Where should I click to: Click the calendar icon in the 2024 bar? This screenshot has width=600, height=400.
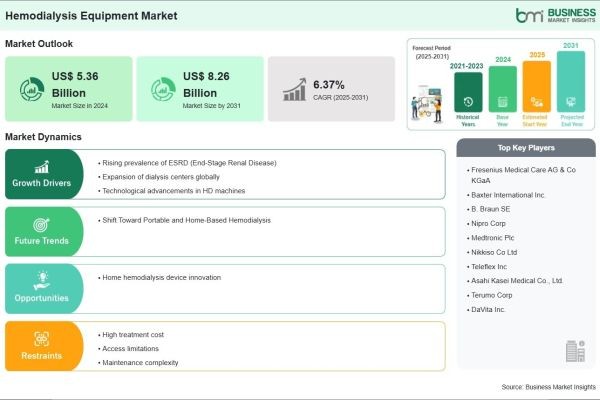click(x=502, y=102)
